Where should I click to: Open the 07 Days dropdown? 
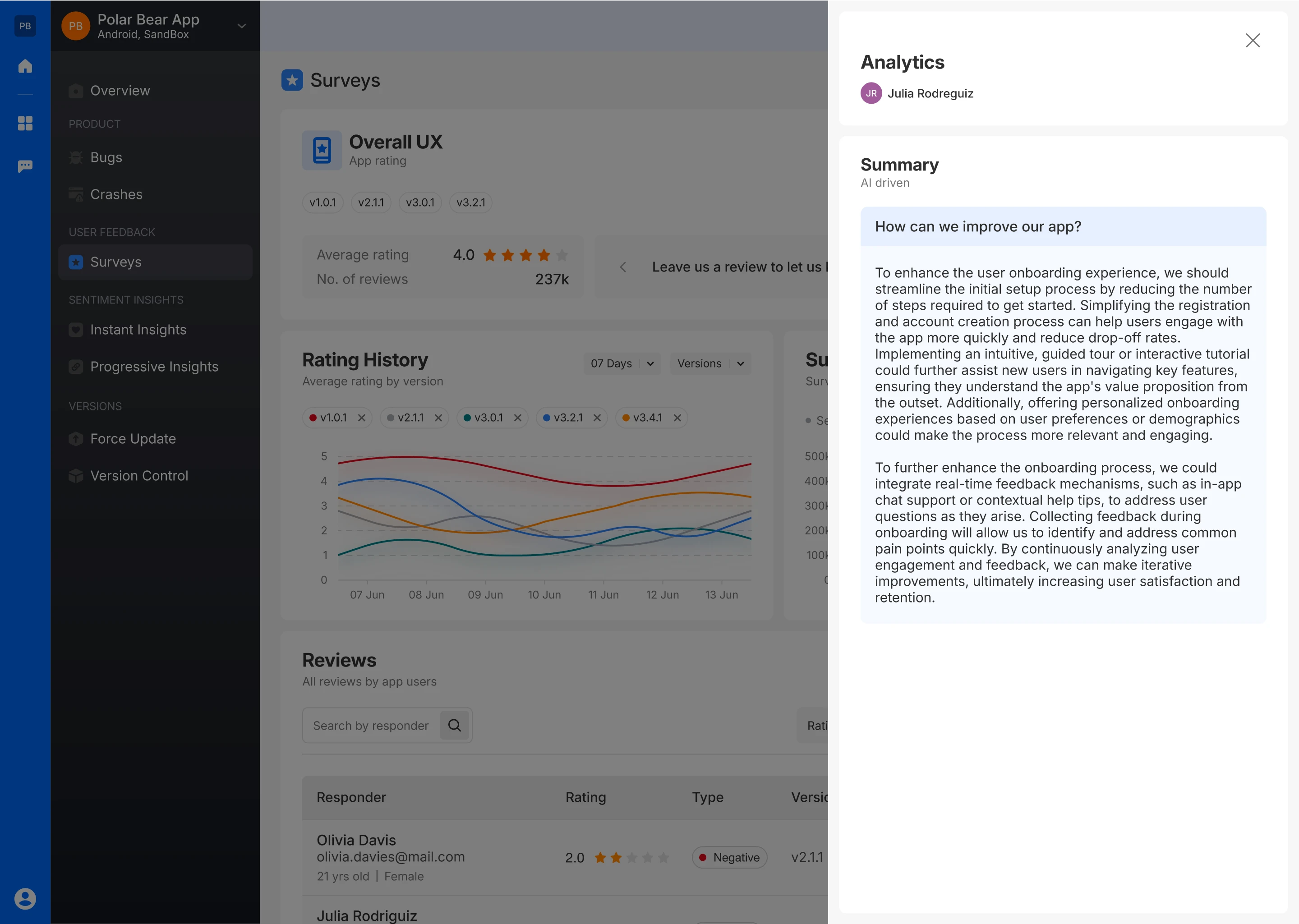622,363
